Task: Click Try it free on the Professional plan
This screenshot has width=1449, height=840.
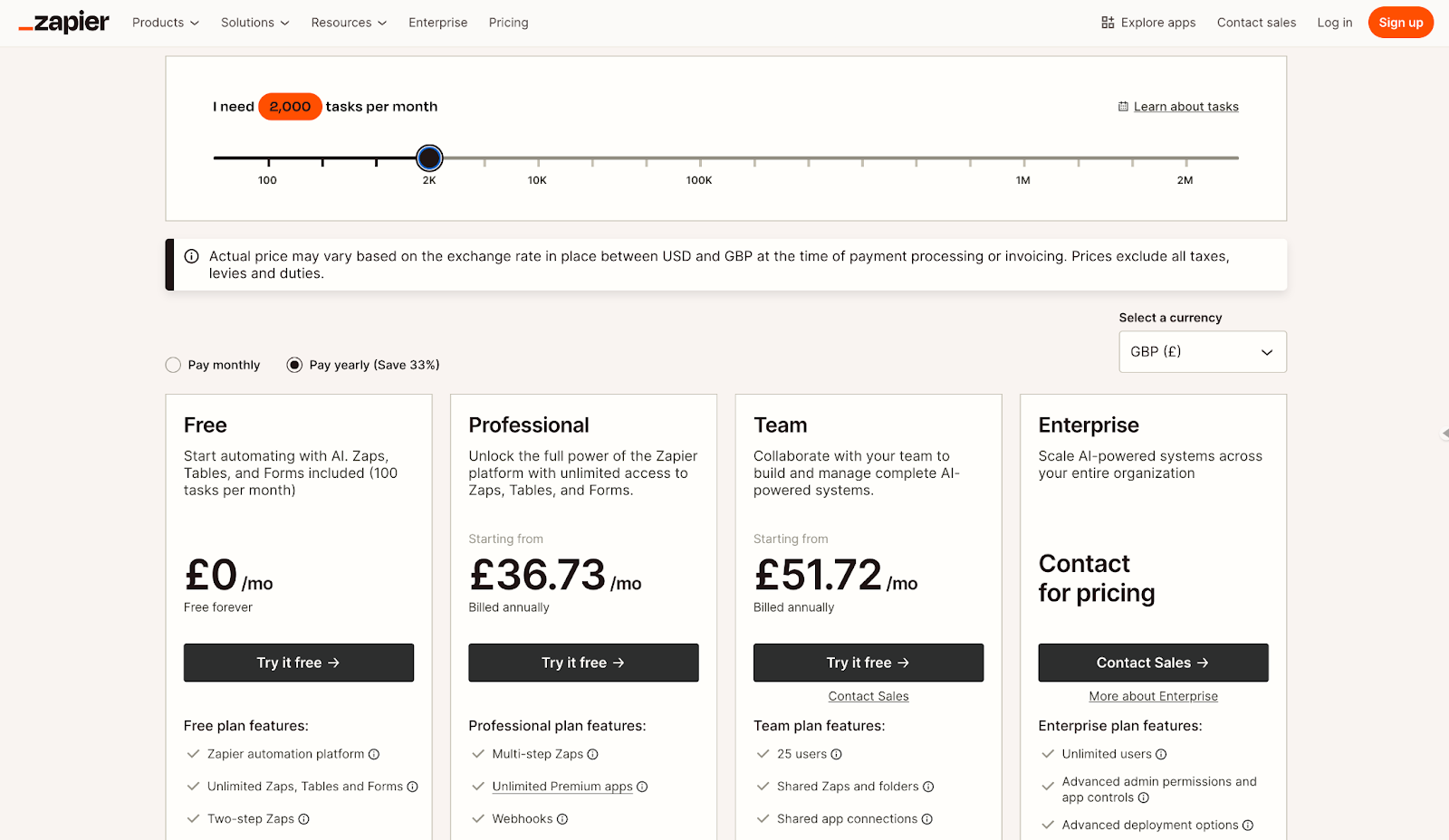Action: pos(583,663)
